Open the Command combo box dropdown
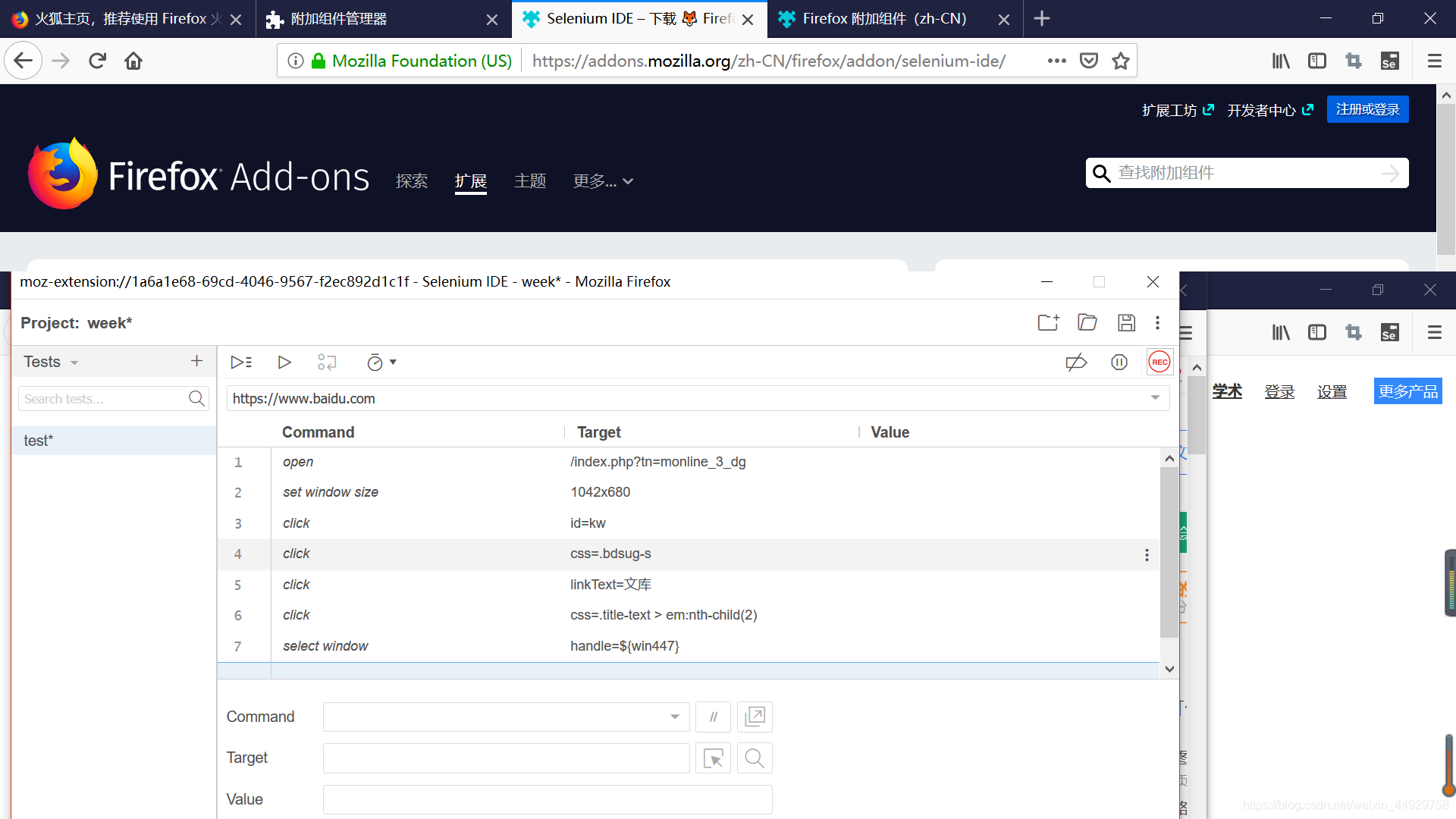The height and width of the screenshot is (819, 1456). [674, 717]
